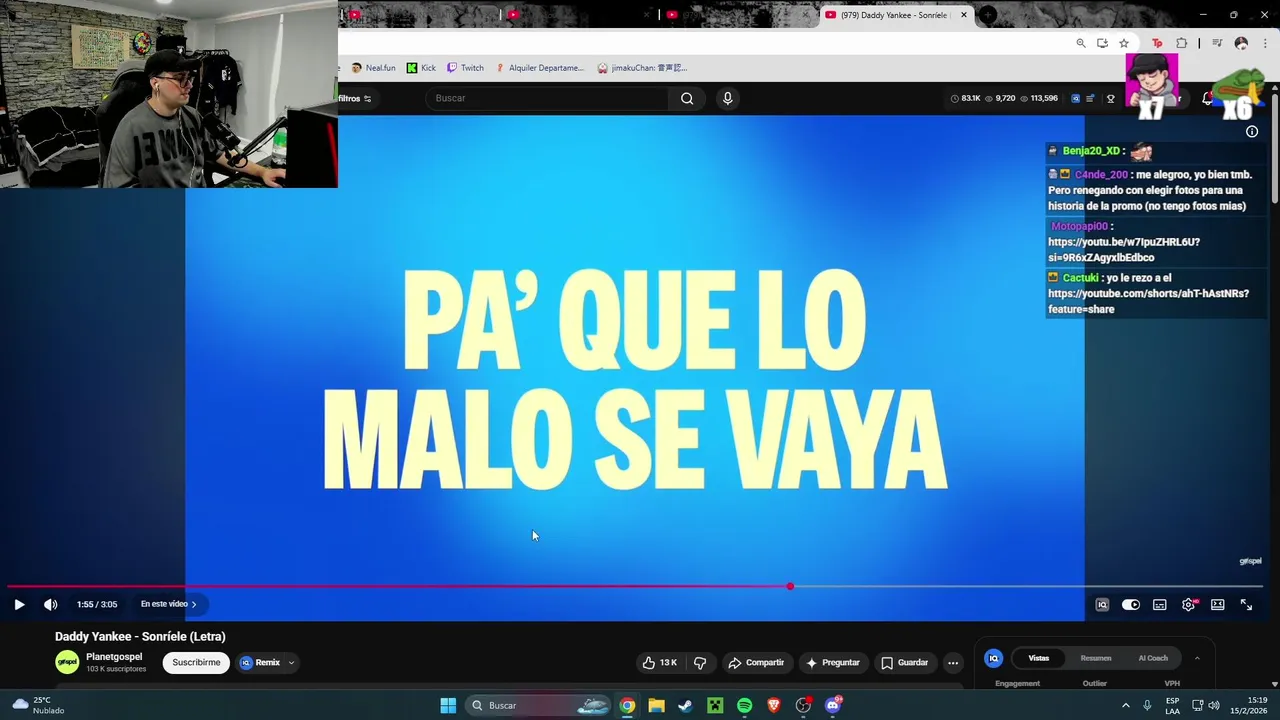Bookmark this page with the star

[1124, 43]
